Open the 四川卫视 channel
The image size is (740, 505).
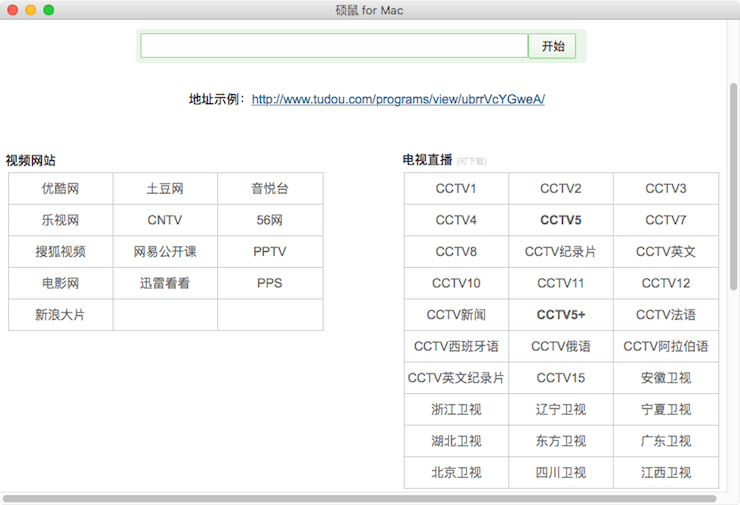point(561,472)
